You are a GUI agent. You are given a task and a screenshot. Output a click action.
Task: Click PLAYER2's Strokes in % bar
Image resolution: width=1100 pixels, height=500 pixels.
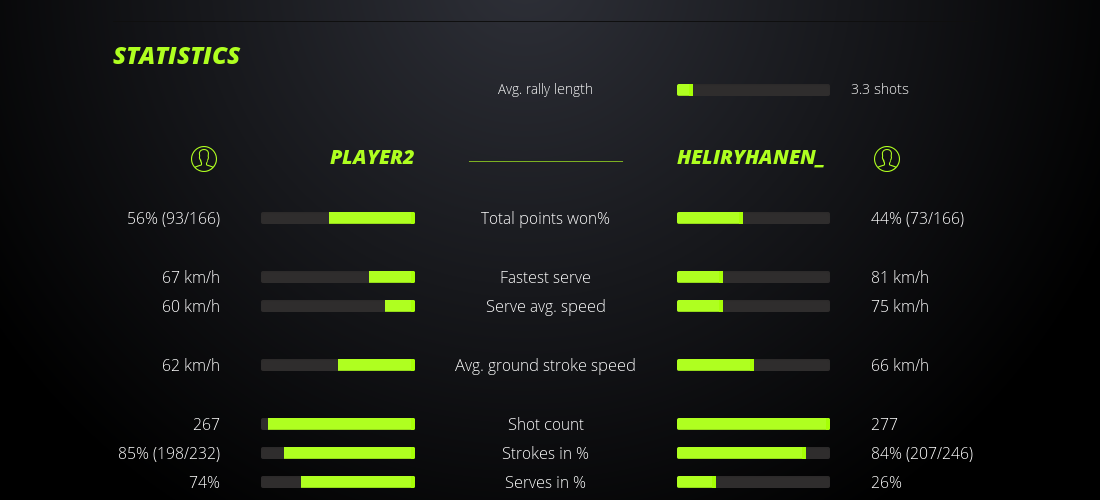(338, 453)
